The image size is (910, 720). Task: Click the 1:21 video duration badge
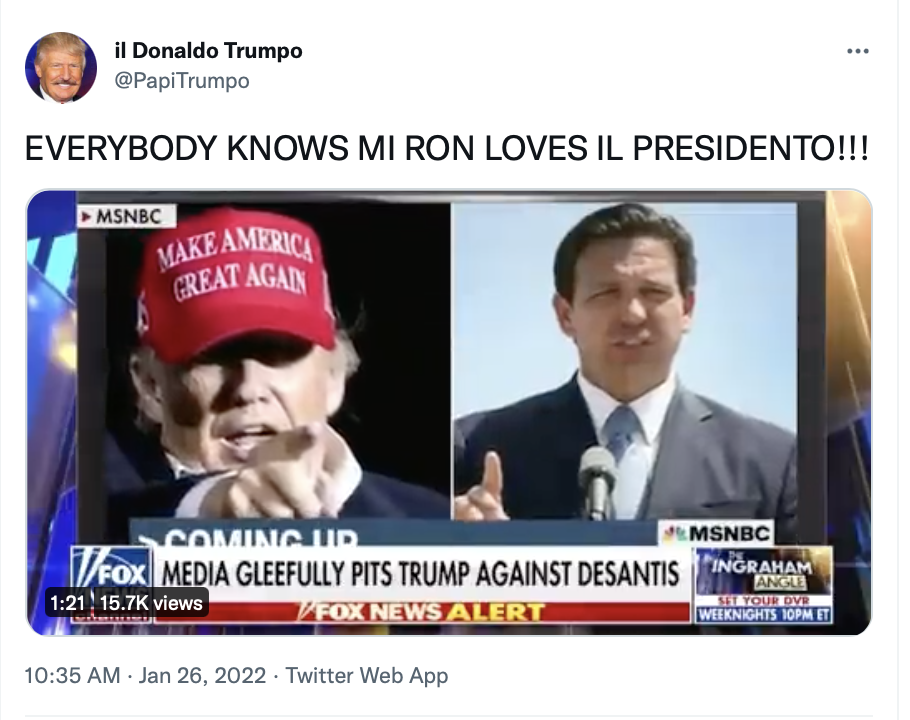[x=67, y=603]
